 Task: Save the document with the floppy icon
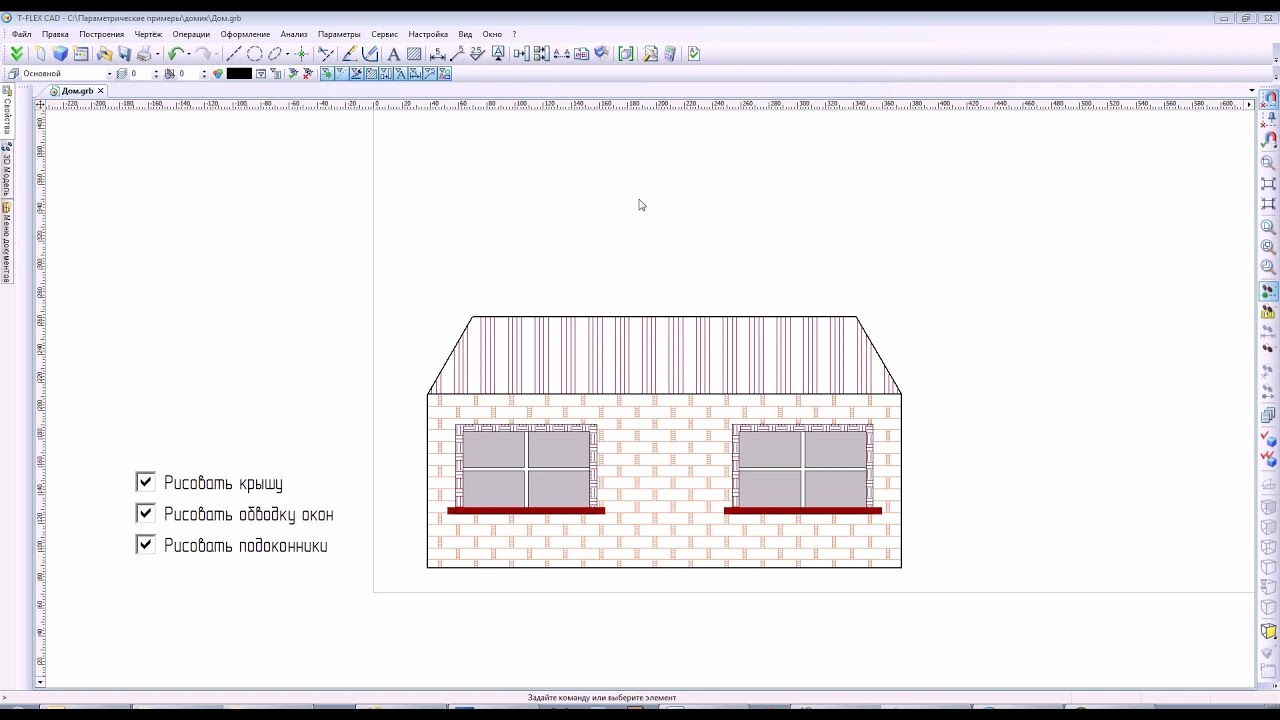124,54
